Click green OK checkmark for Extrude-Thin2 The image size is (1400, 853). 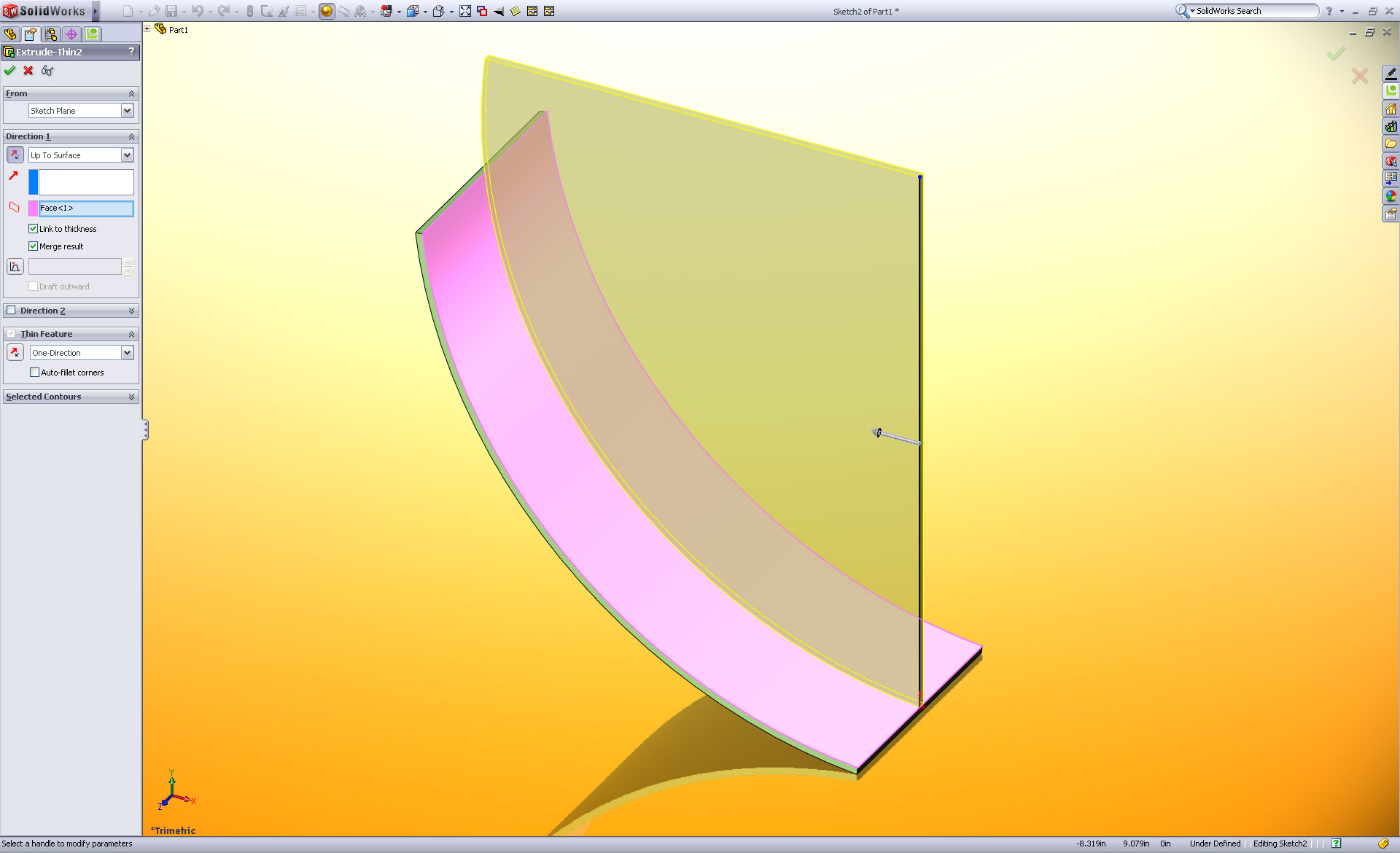9,71
